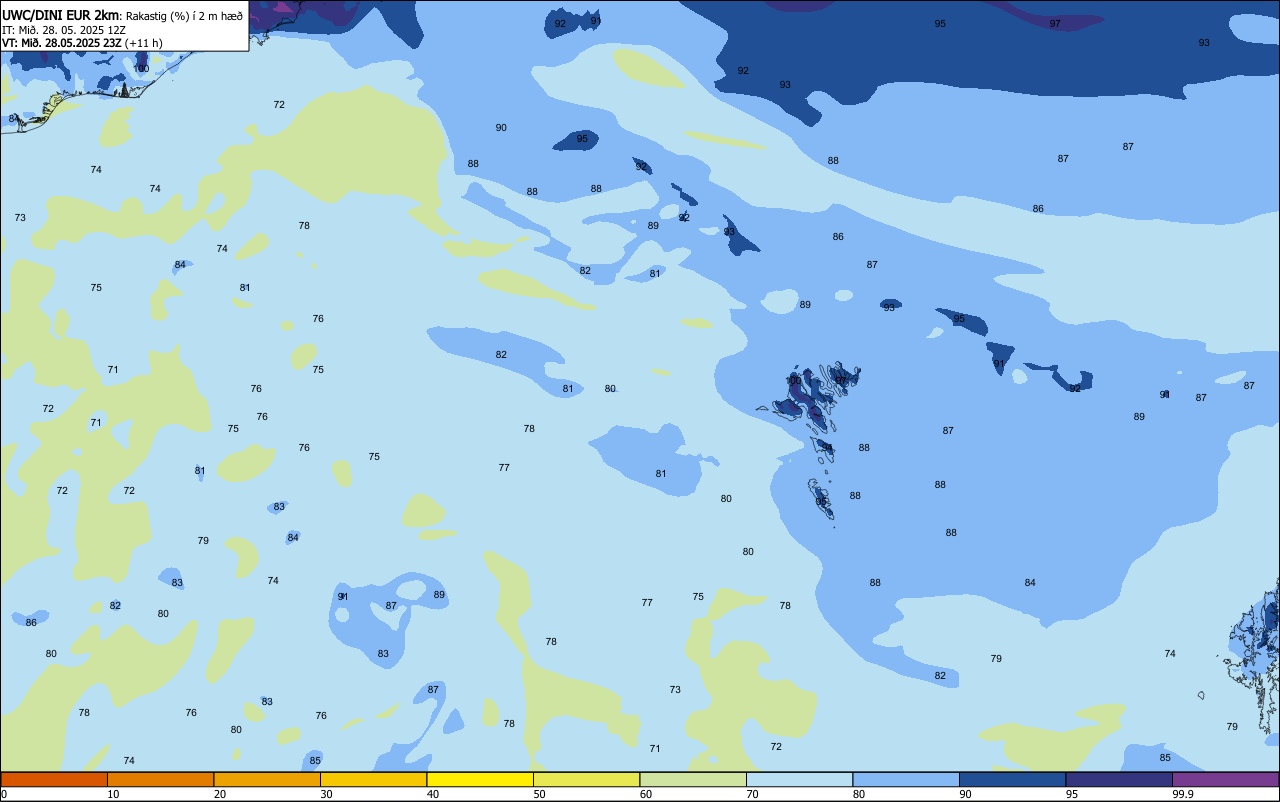This screenshot has height=802, width=1280.
Task: Click the purple above-99.9 legend swatch
Action: pos(1225,779)
